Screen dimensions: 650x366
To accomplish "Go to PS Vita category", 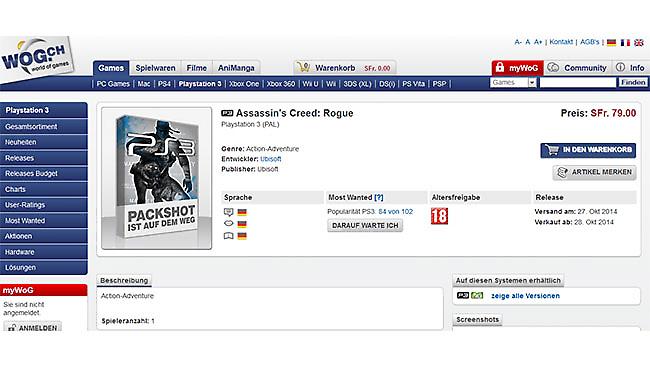I will coord(413,84).
